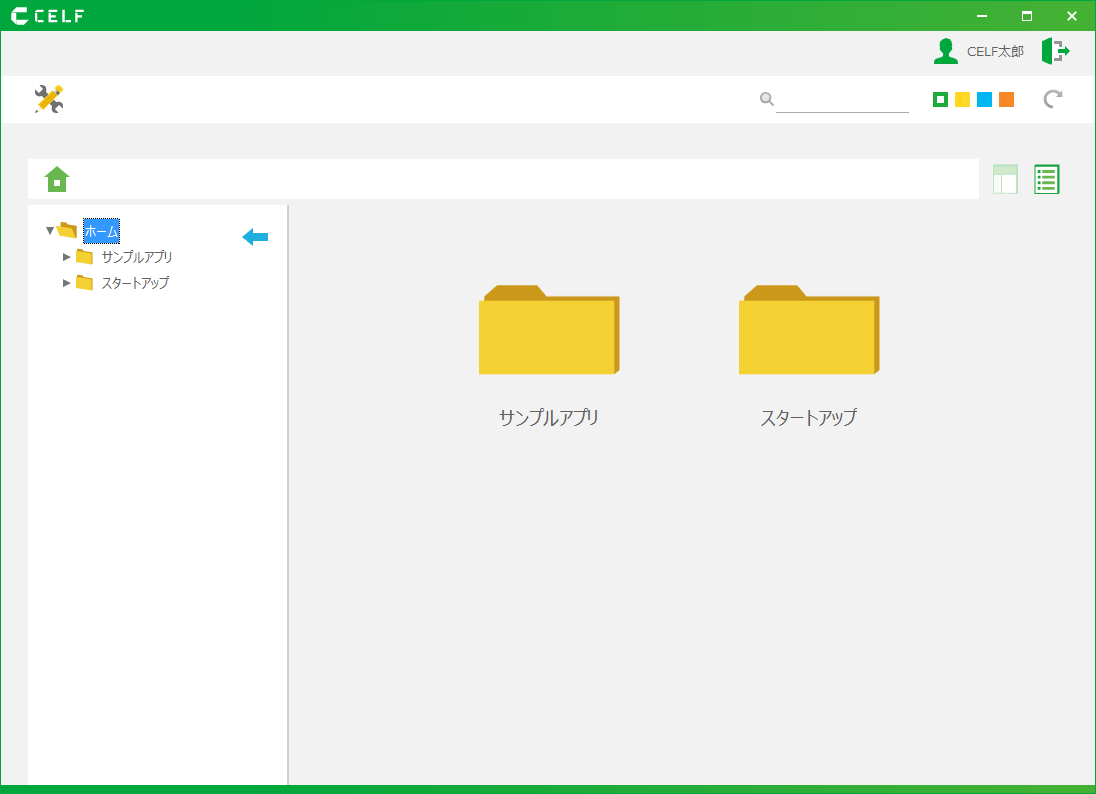Click the logout door icon
The width and height of the screenshot is (1096, 794).
[1055, 51]
